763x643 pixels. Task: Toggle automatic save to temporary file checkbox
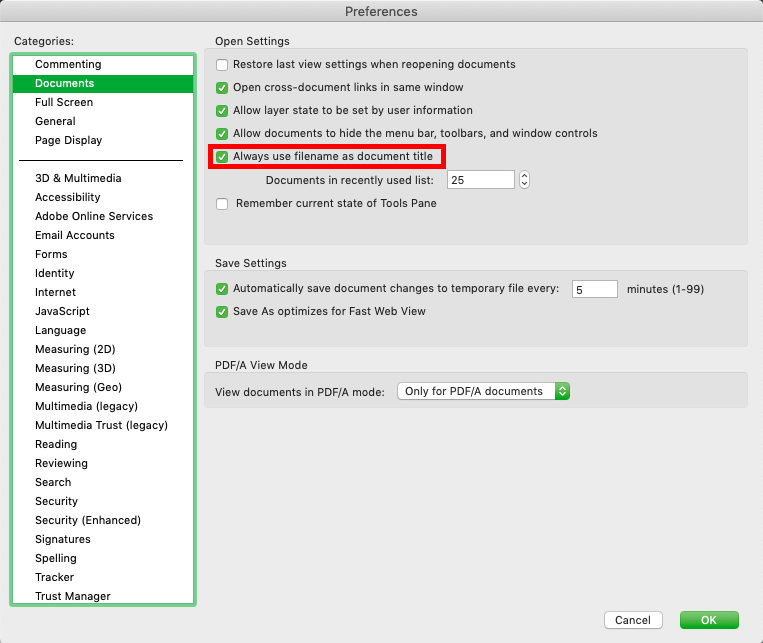(222, 289)
